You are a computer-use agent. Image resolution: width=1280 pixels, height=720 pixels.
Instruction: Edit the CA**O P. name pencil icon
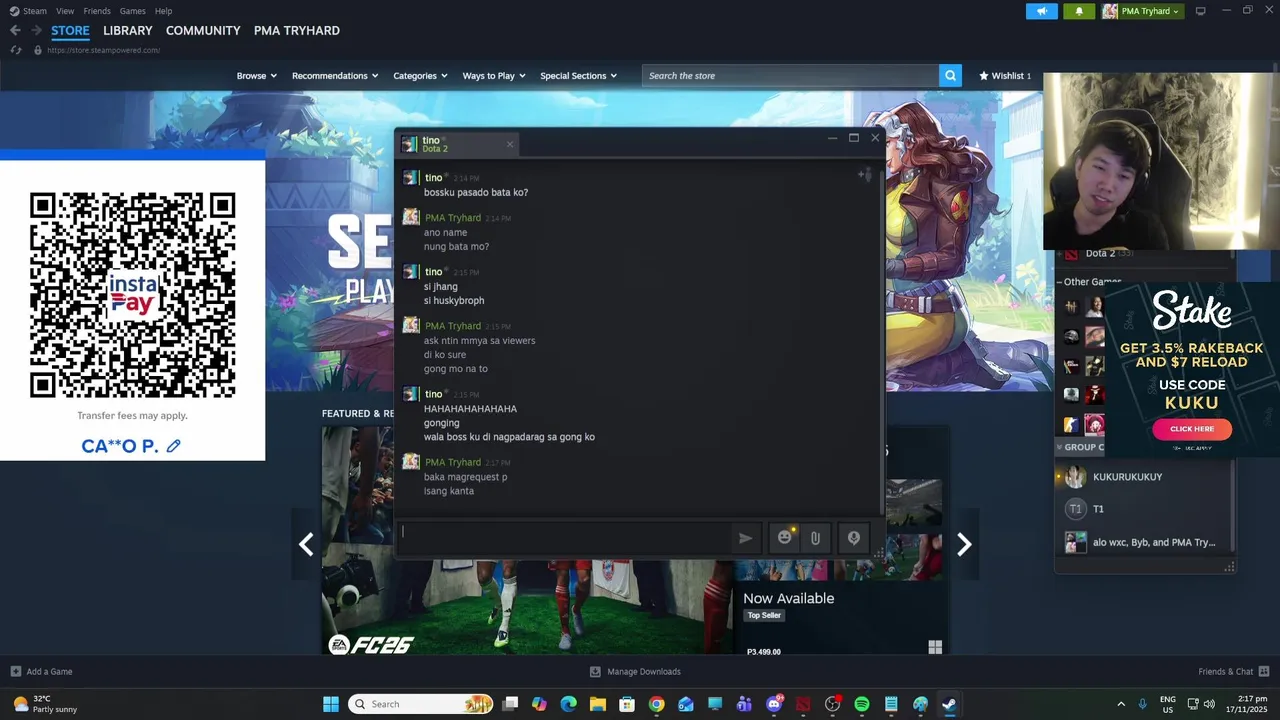pos(173,446)
